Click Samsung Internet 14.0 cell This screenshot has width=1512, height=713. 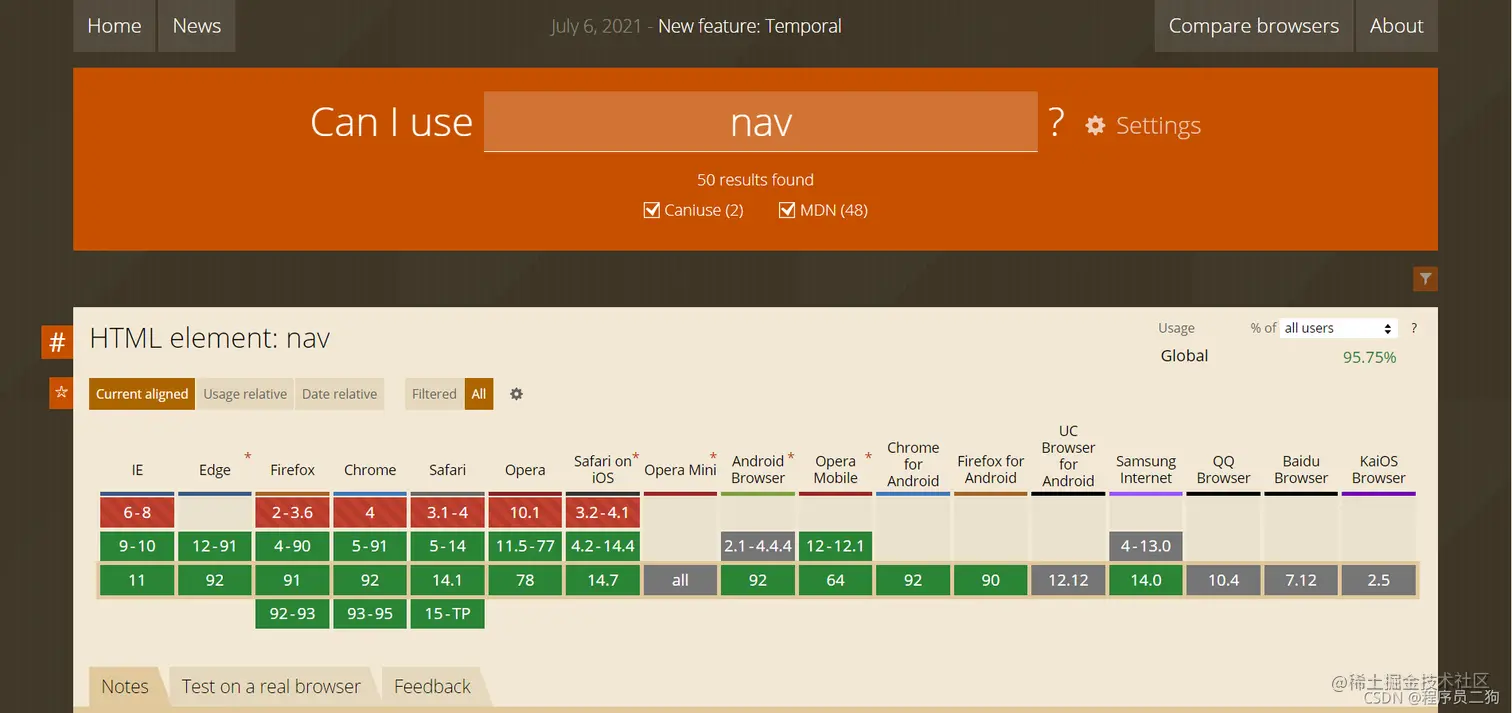pyautogui.click(x=1146, y=580)
